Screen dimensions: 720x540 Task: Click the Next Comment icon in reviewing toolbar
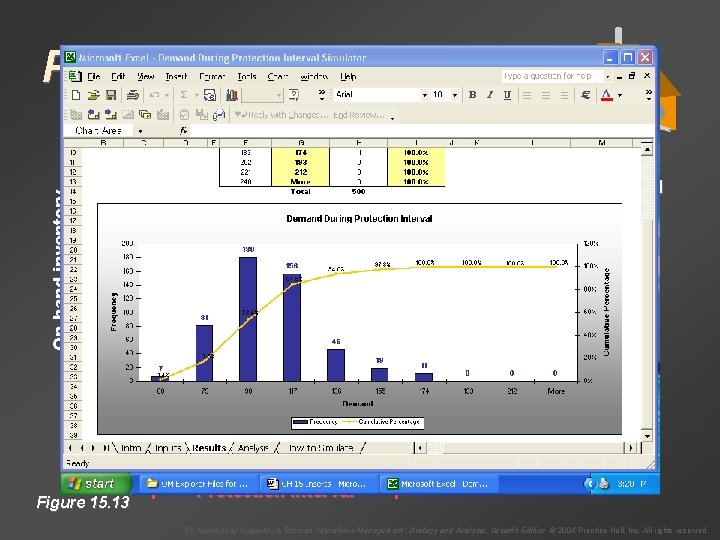point(110,114)
